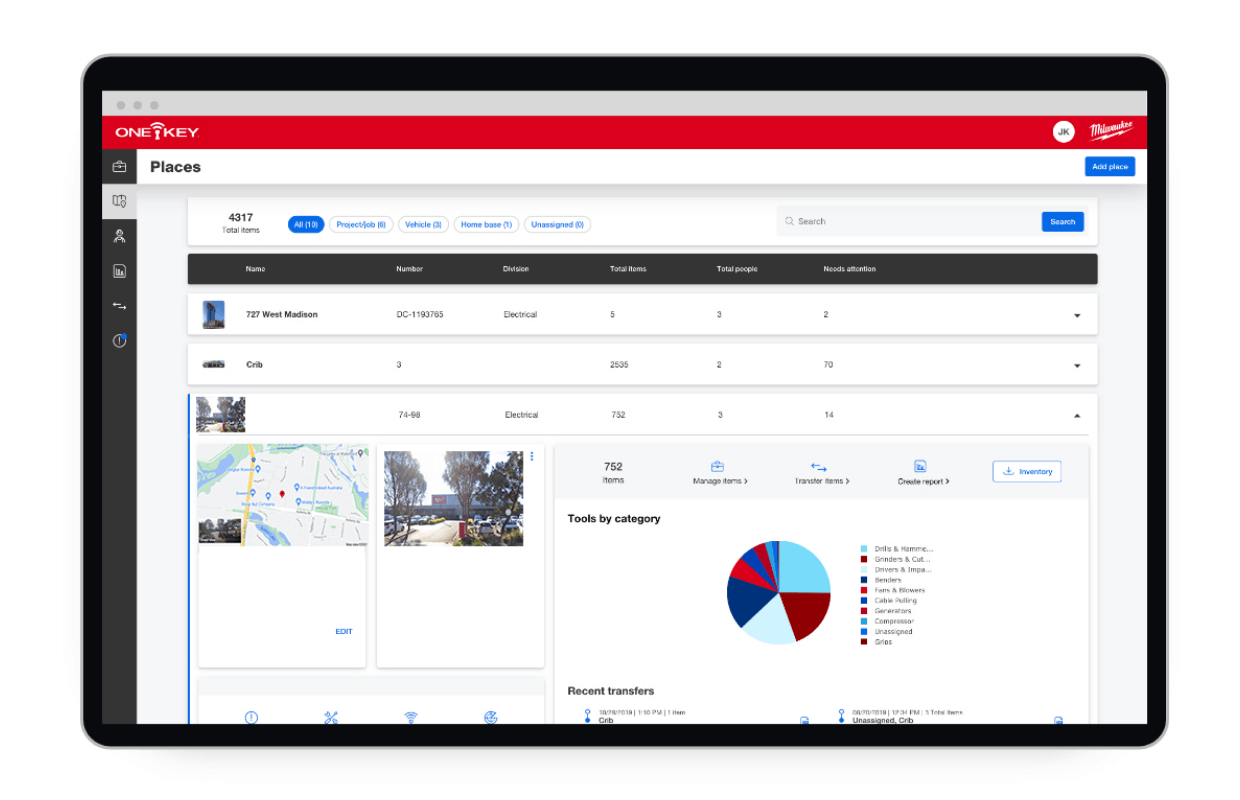Click the JK user avatar

pos(1063,132)
